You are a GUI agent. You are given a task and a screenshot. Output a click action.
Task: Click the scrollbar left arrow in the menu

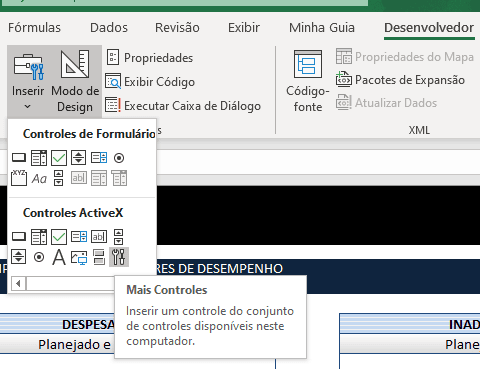[19, 284]
